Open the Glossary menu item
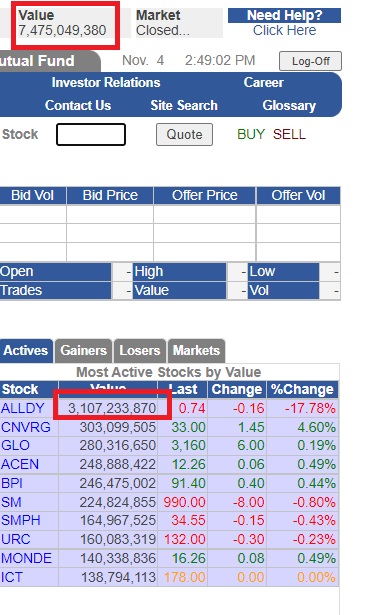This screenshot has height=615, width=369. tap(289, 106)
